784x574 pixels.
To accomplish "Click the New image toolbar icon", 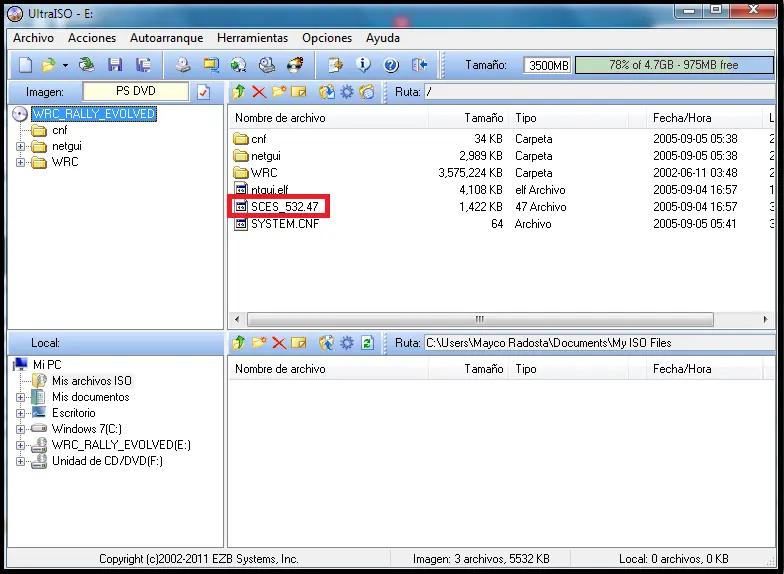I will [25, 64].
